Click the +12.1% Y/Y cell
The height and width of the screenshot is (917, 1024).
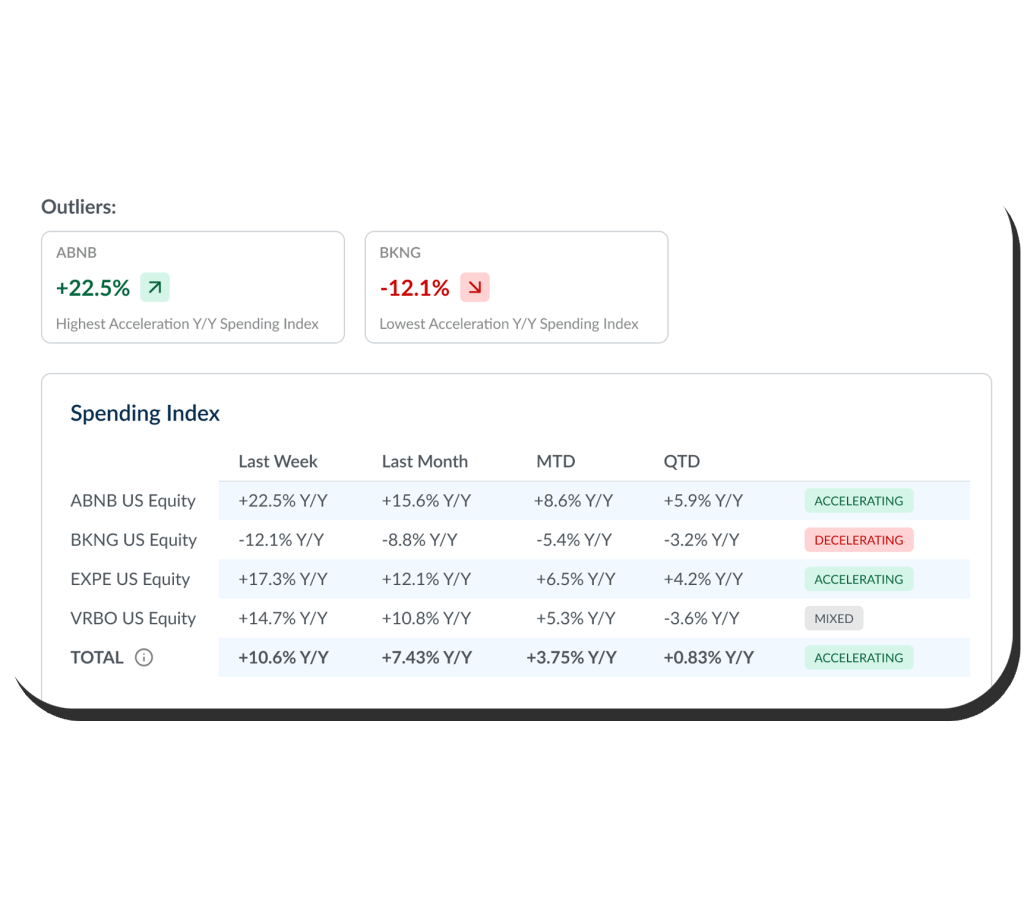tap(426, 579)
